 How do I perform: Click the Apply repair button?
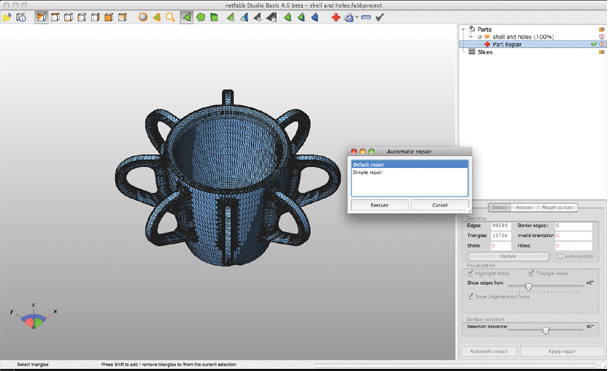pyautogui.click(x=562, y=351)
